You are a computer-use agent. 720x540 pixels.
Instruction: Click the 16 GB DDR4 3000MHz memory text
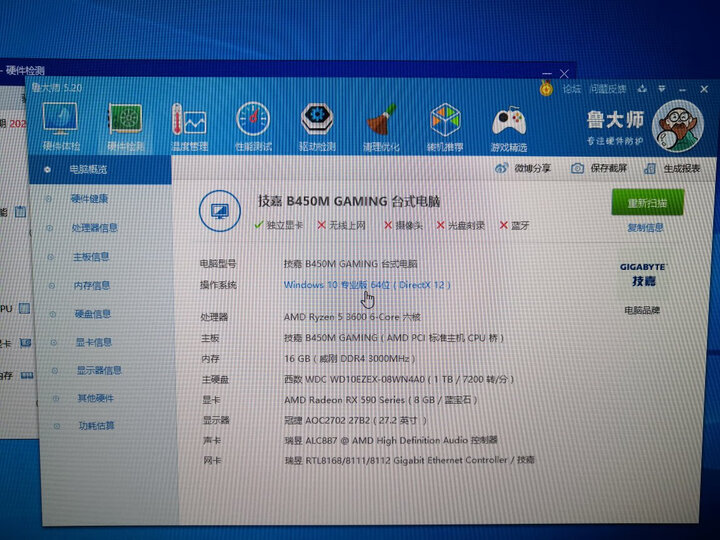[x=349, y=359]
